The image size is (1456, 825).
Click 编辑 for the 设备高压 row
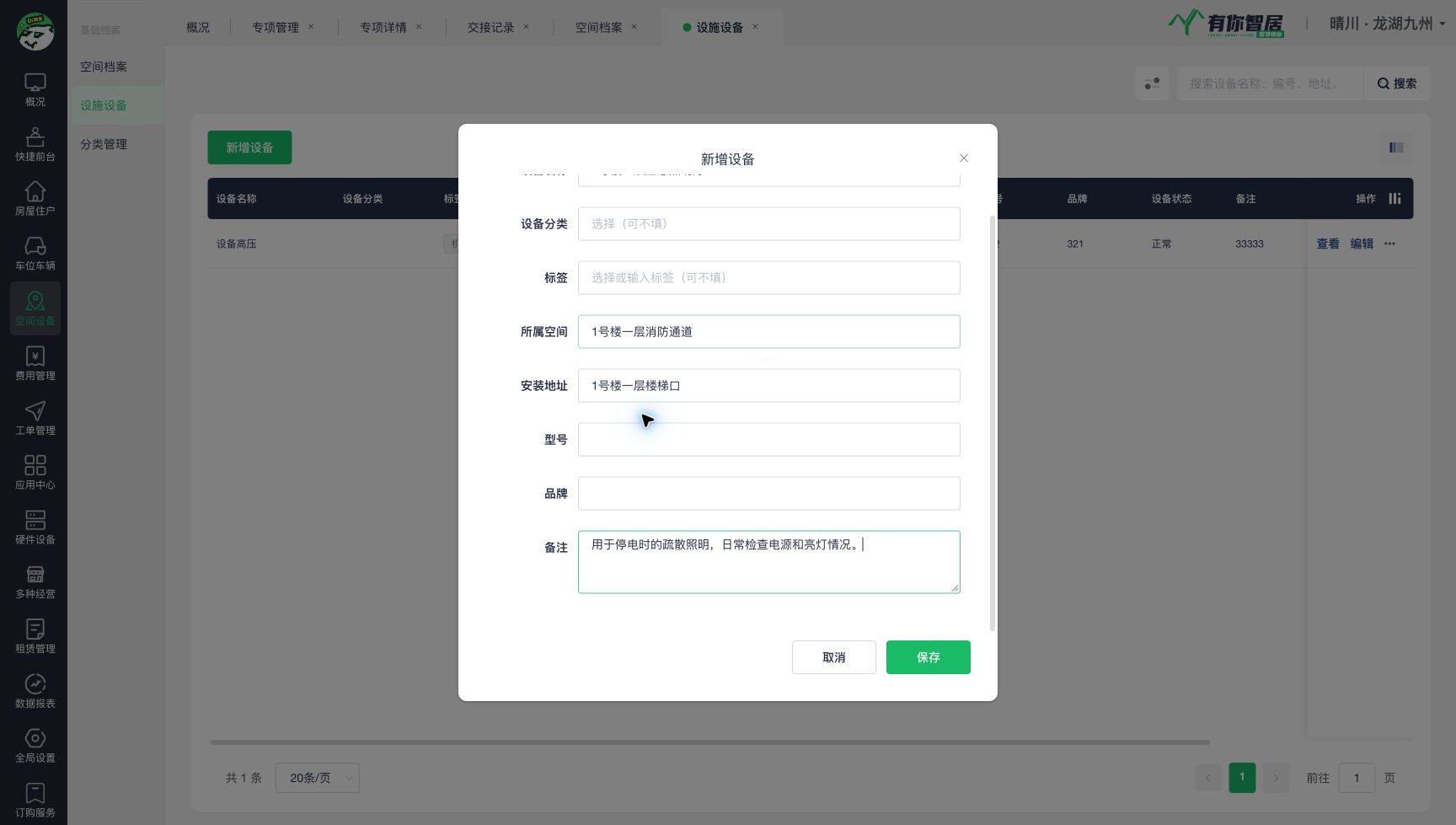point(1362,244)
